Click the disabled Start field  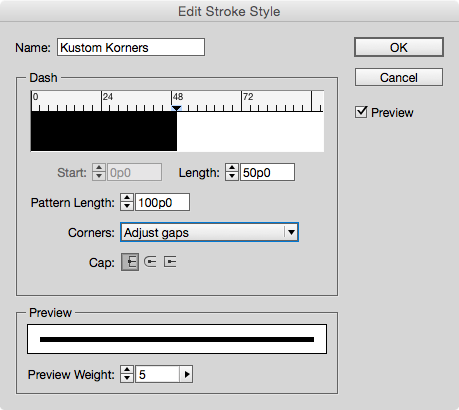pos(134,172)
